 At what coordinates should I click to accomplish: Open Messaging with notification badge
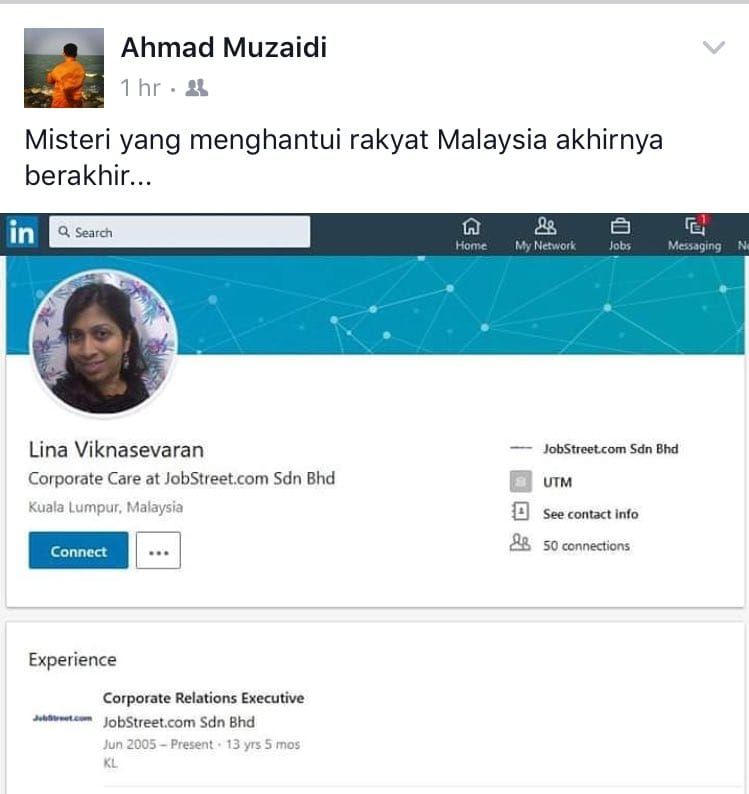[695, 234]
